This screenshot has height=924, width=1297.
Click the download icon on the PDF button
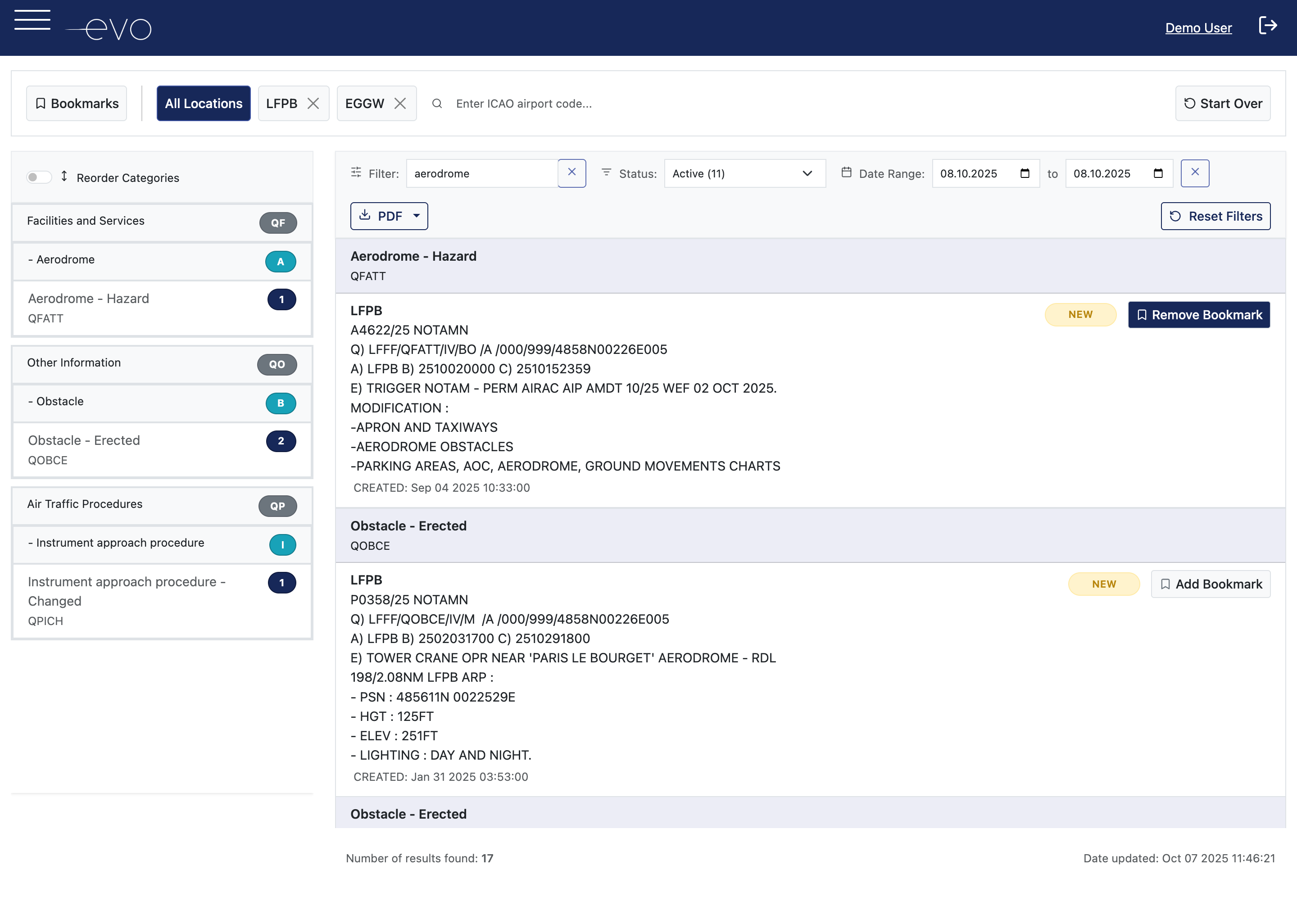click(x=366, y=216)
